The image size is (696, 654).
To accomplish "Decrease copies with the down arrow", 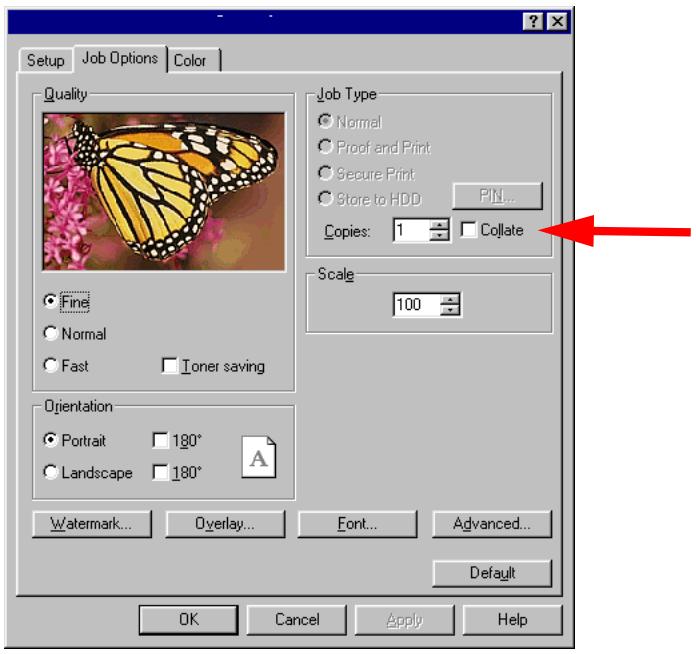I will [439, 235].
